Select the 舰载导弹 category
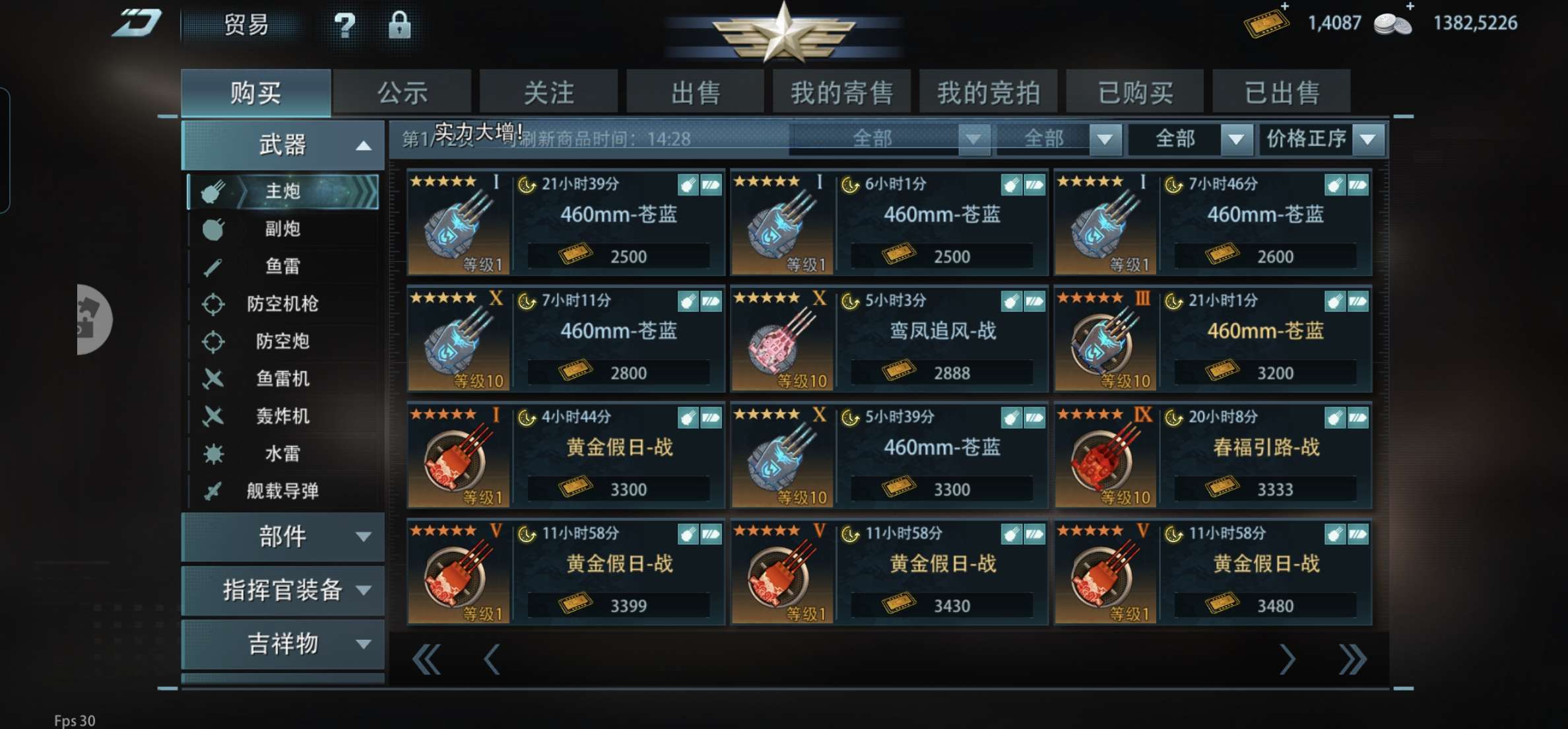The height and width of the screenshot is (729, 1568). pos(283,491)
